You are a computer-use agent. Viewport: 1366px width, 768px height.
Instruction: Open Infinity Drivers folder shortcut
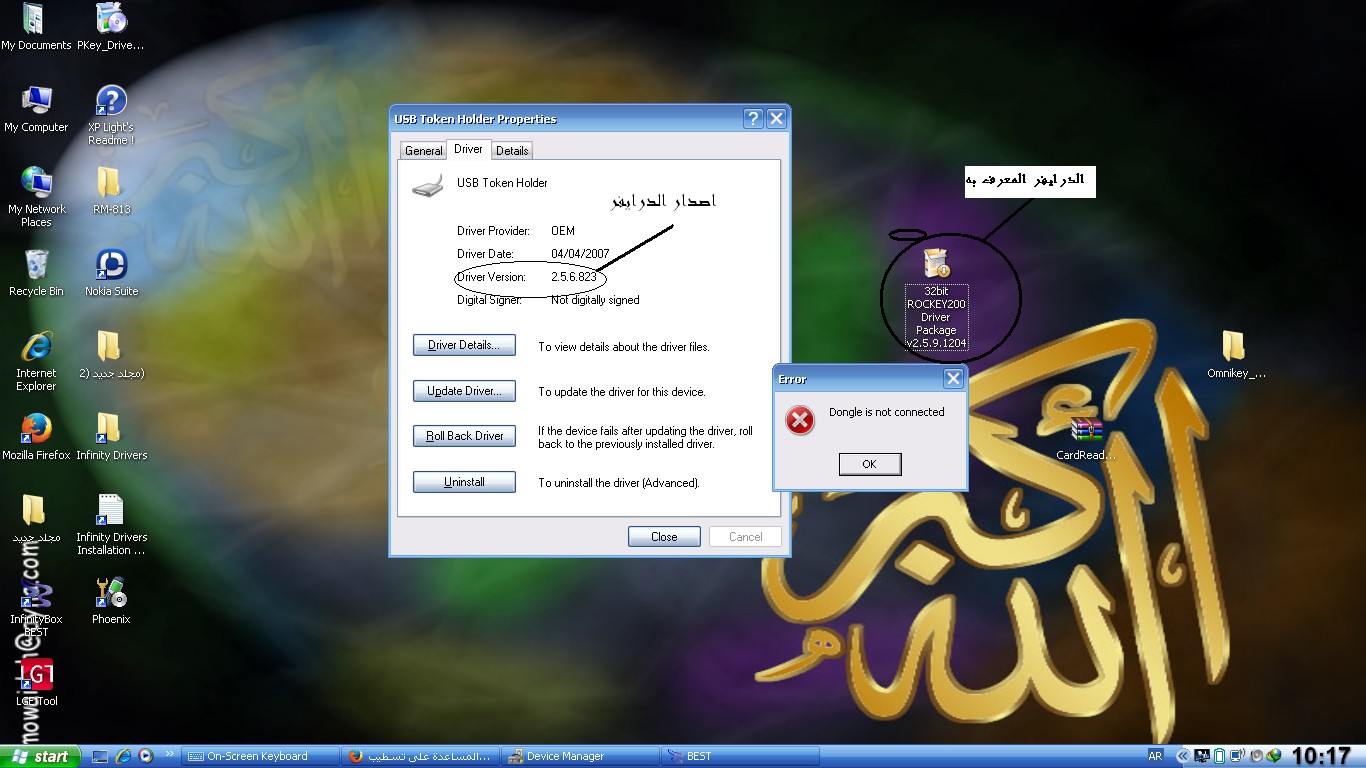tap(111, 437)
